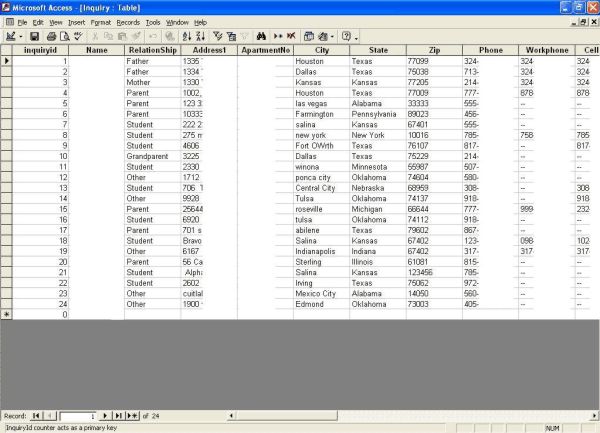Sort records descending Z to A
Viewport: 600px width, 433px height.
pyautogui.click(x=201, y=36)
